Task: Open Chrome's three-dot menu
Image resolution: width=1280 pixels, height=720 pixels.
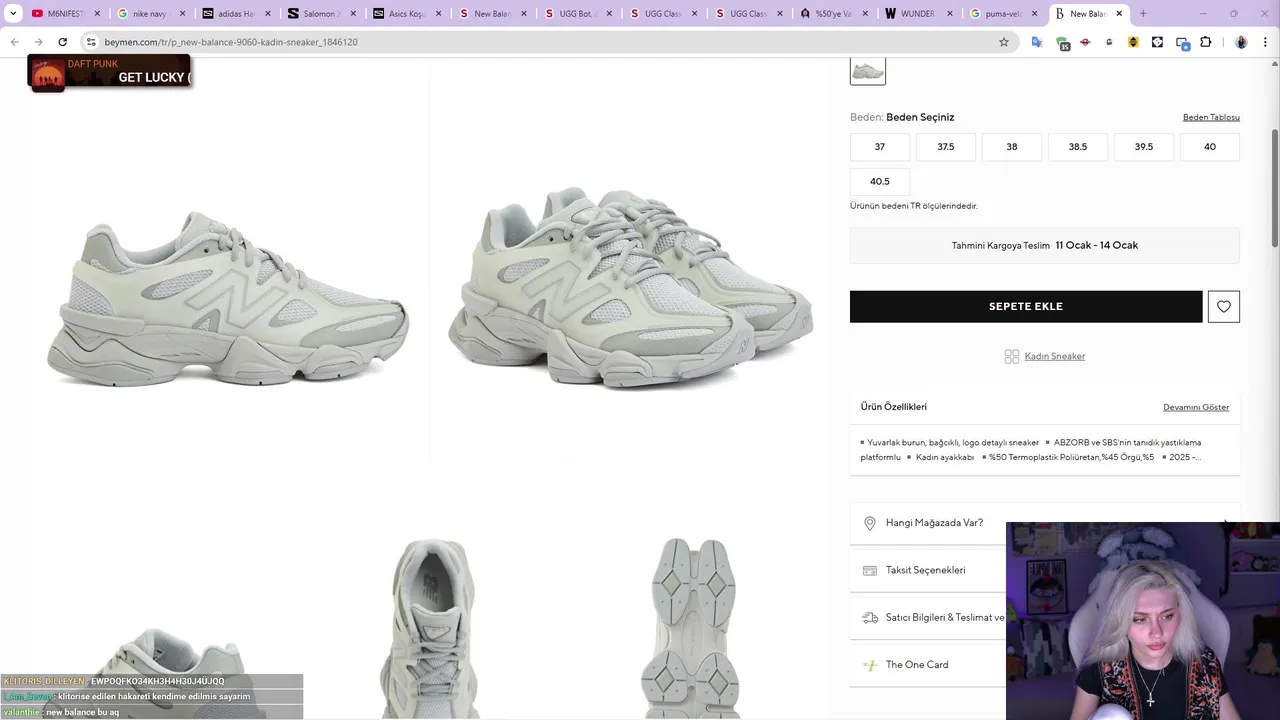Action: (1265, 42)
